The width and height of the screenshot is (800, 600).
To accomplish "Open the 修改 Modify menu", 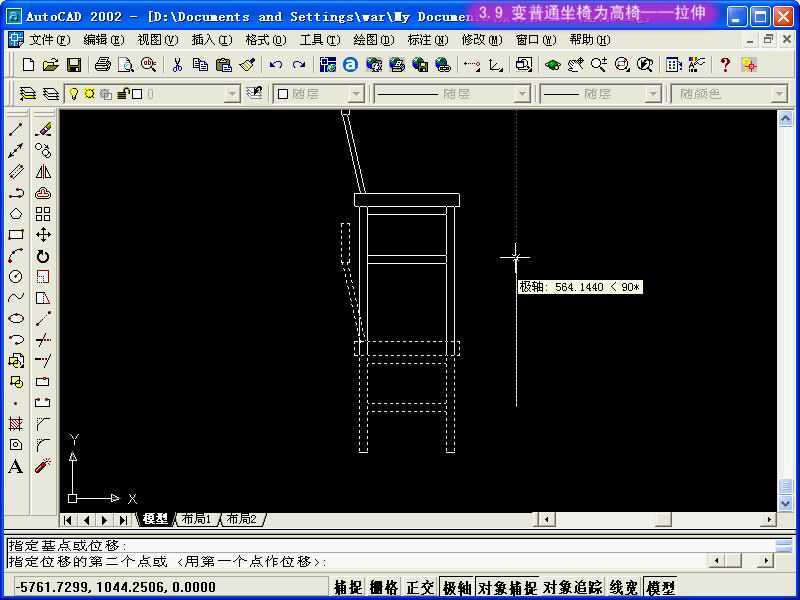I will tap(482, 40).
